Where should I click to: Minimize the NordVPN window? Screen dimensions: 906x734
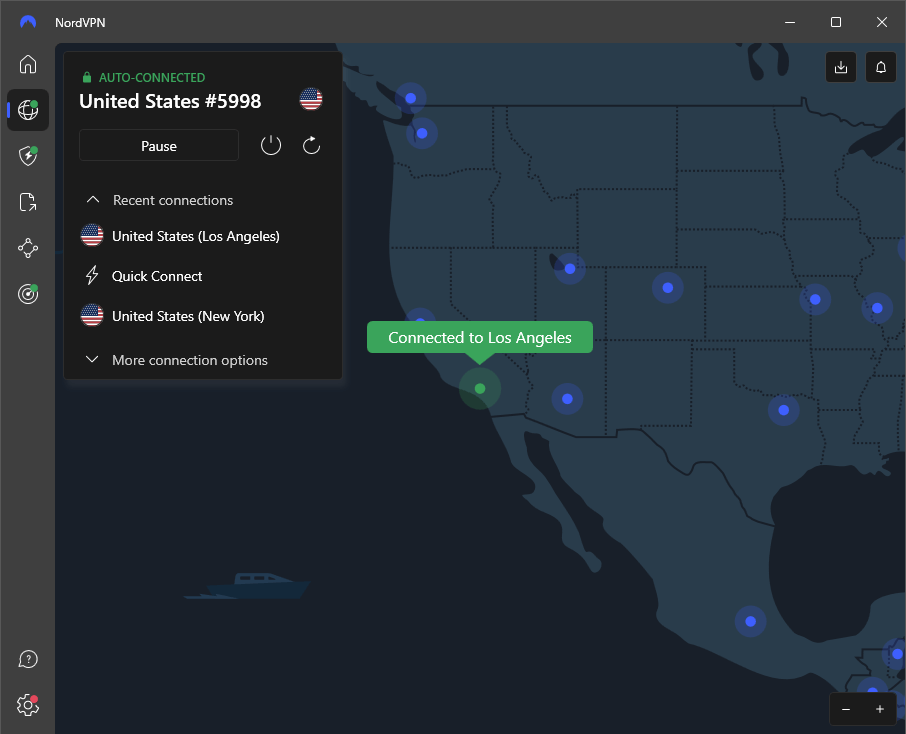point(790,22)
